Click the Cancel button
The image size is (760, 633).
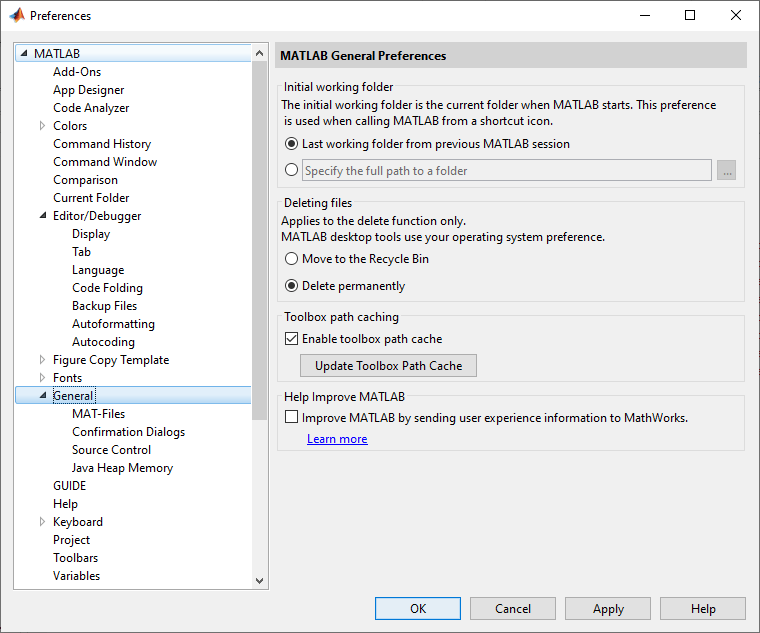click(513, 608)
